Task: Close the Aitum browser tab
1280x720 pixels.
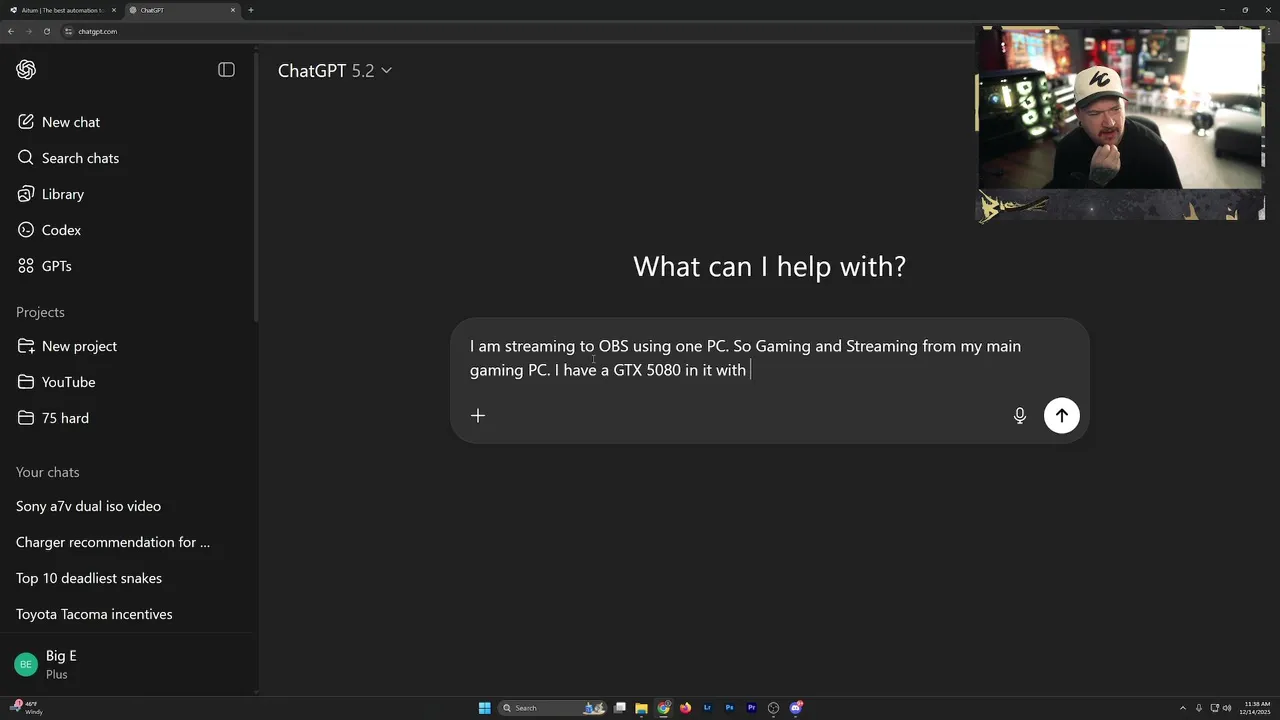Action: [113, 10]
